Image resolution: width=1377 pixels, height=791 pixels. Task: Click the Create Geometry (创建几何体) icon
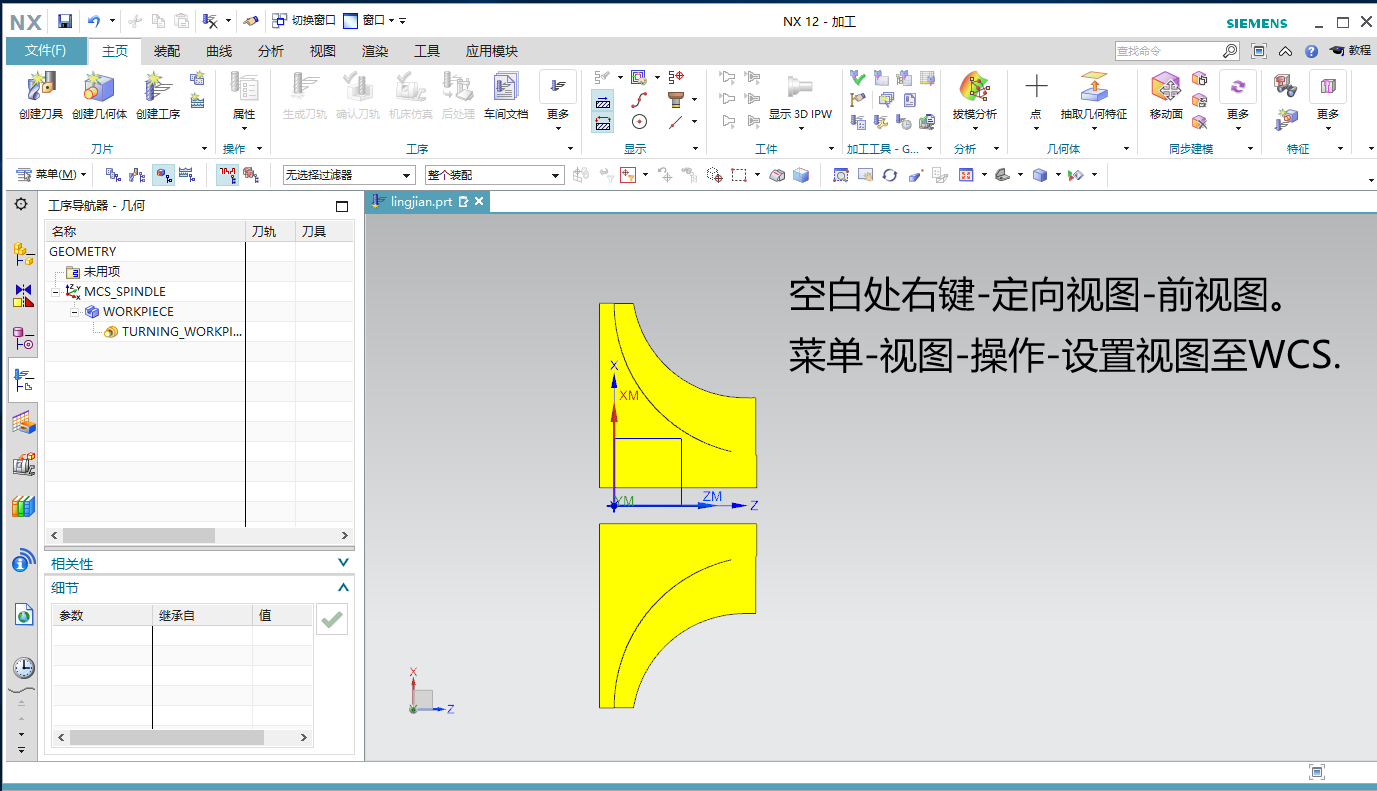click(99, 88)
